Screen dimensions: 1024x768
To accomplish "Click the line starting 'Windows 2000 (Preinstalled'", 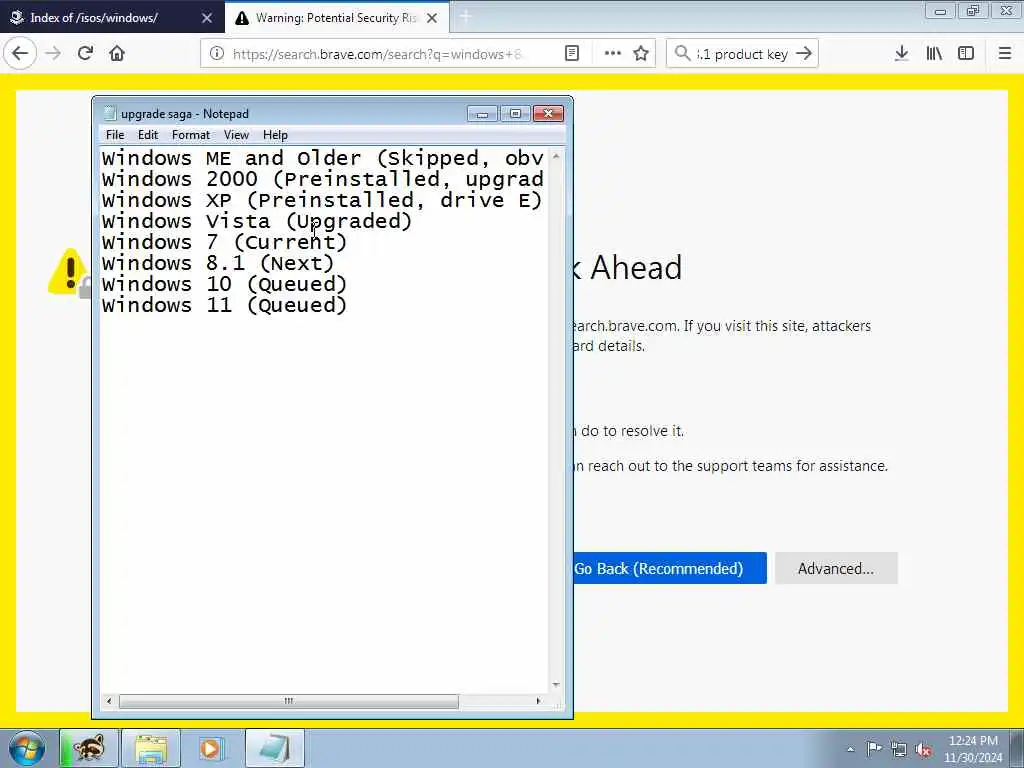I will click(x=323, y=180).
